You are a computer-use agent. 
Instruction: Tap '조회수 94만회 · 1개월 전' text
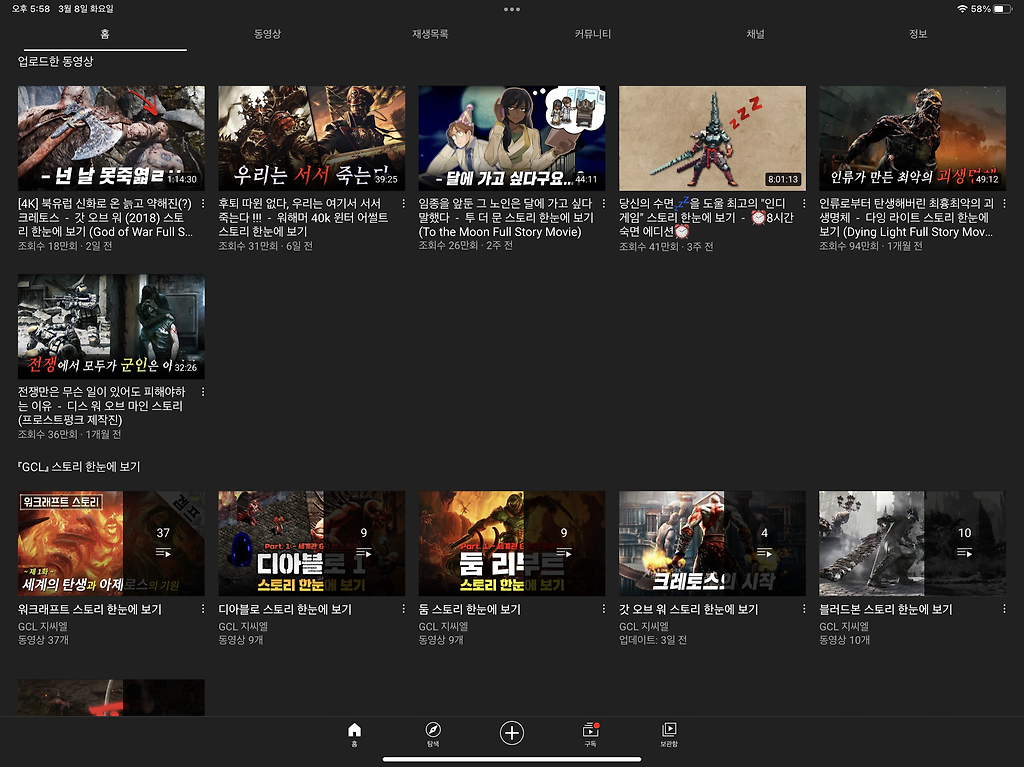tap(871, 246)
